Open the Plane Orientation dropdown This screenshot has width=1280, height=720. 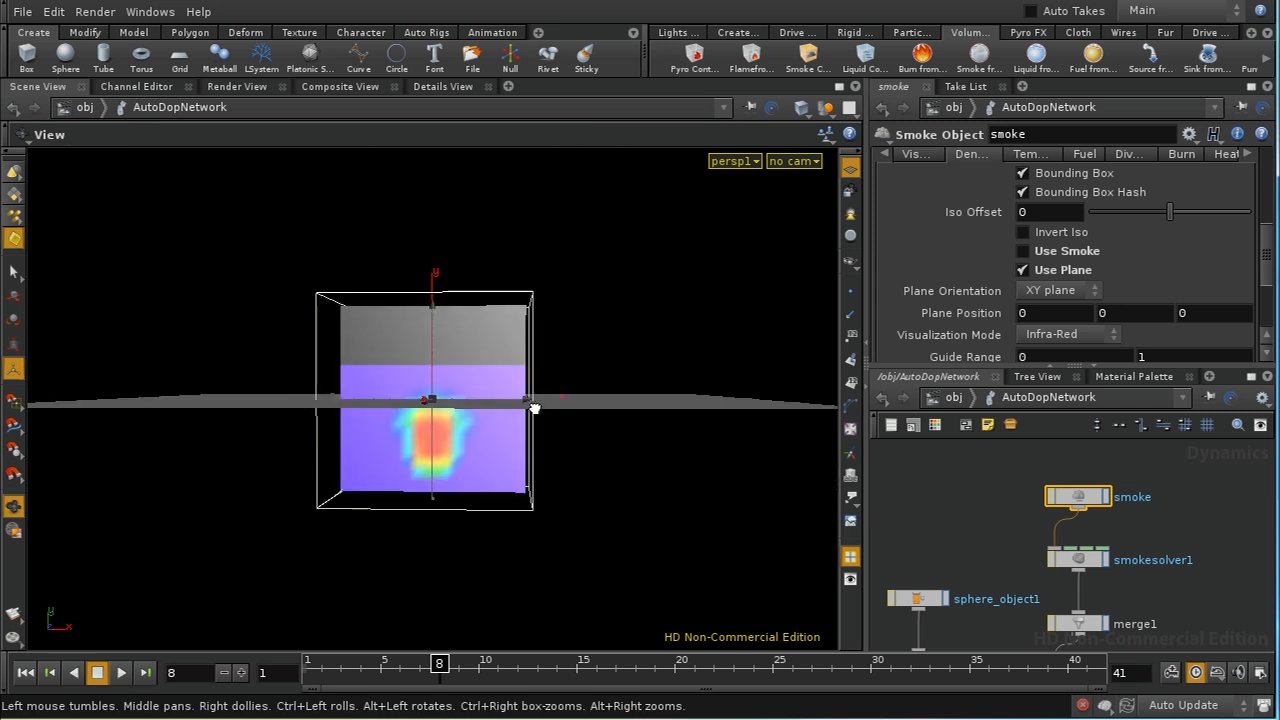click(x=1058, y=290)
